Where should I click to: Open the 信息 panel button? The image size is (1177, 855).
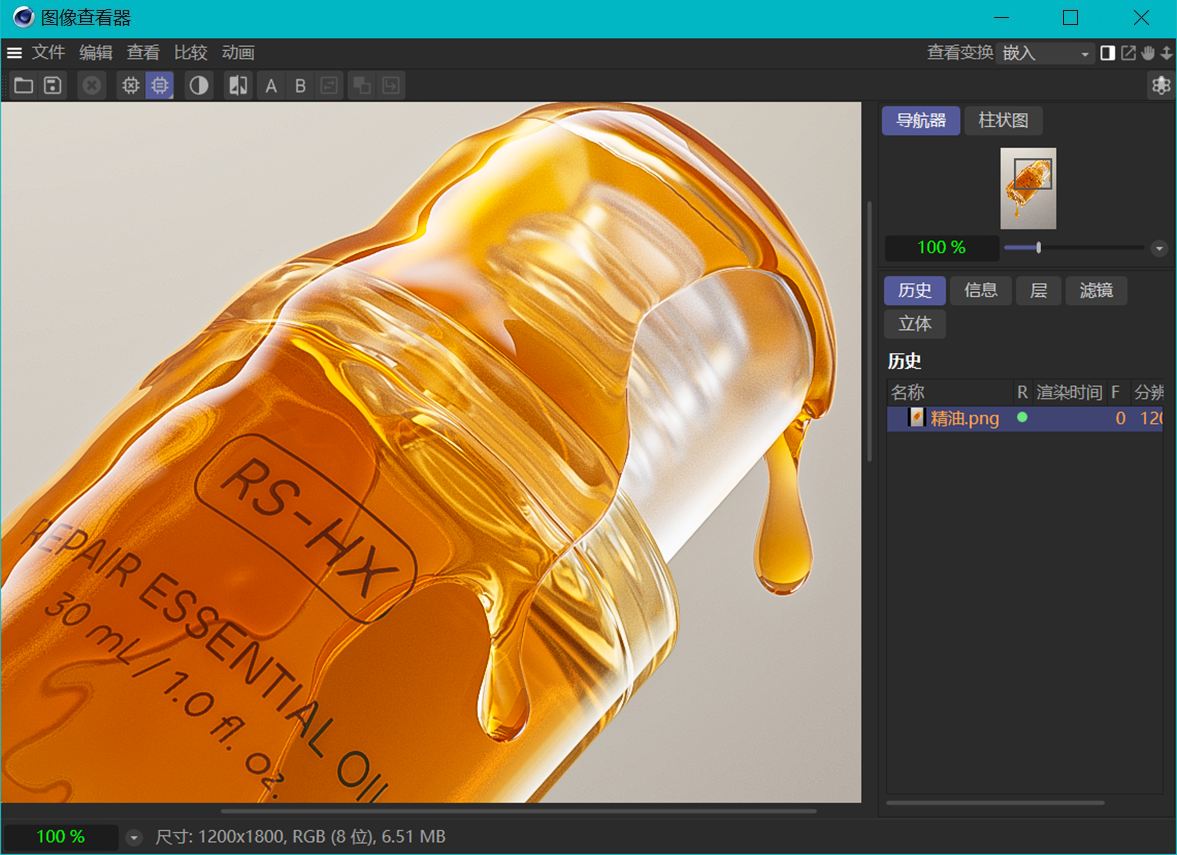tap(980, 291)
